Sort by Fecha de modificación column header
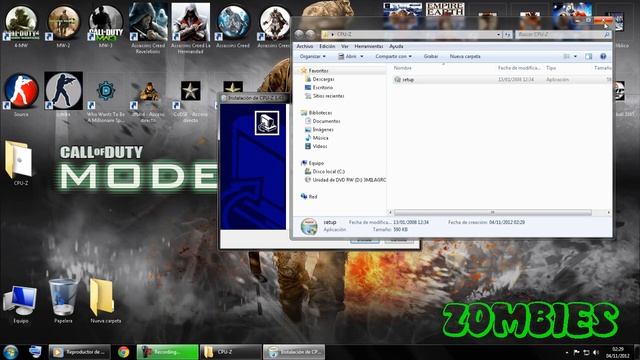 pyautogui.click(x=519, y=68)
